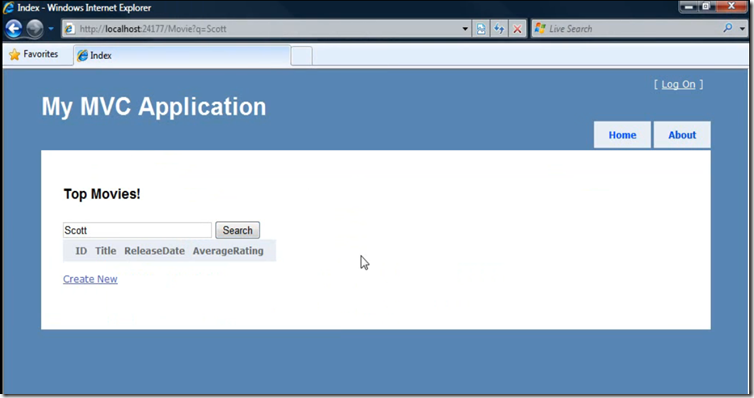754x398 pixels.
Task: Open the recent pages dropdown arrow
Action: 50,29
